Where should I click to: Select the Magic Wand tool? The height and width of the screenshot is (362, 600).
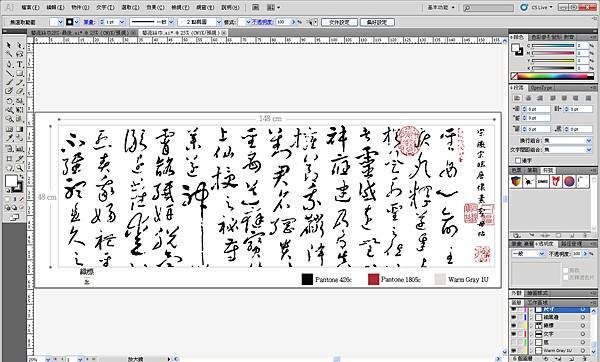pos(9,55)
